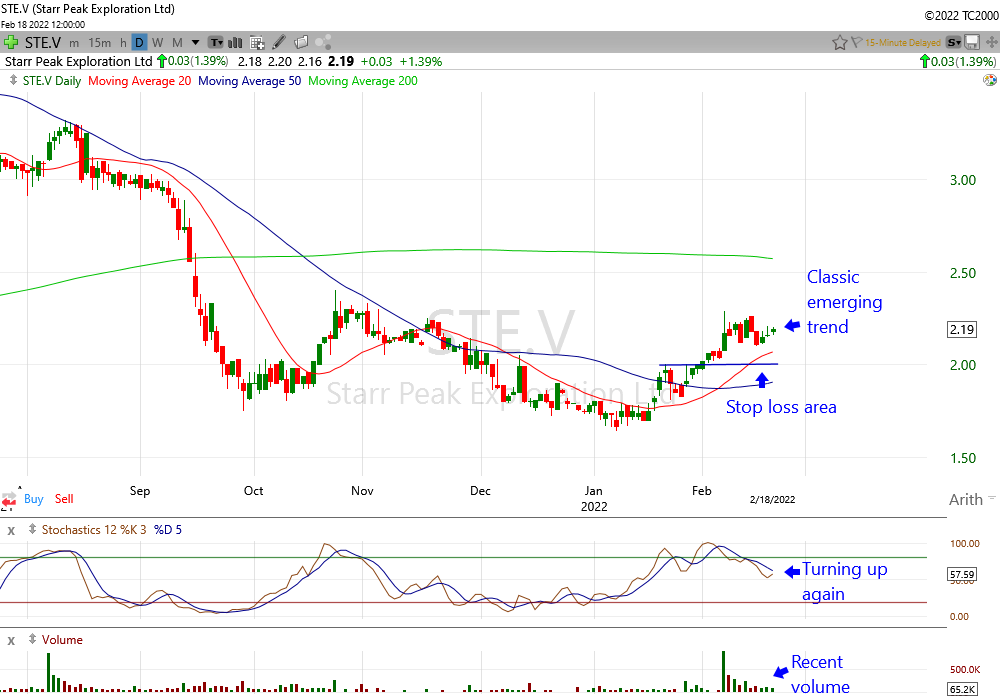Click price pane up-down reorder arrows
The image size is (1000, 700).
coord(13,80)
